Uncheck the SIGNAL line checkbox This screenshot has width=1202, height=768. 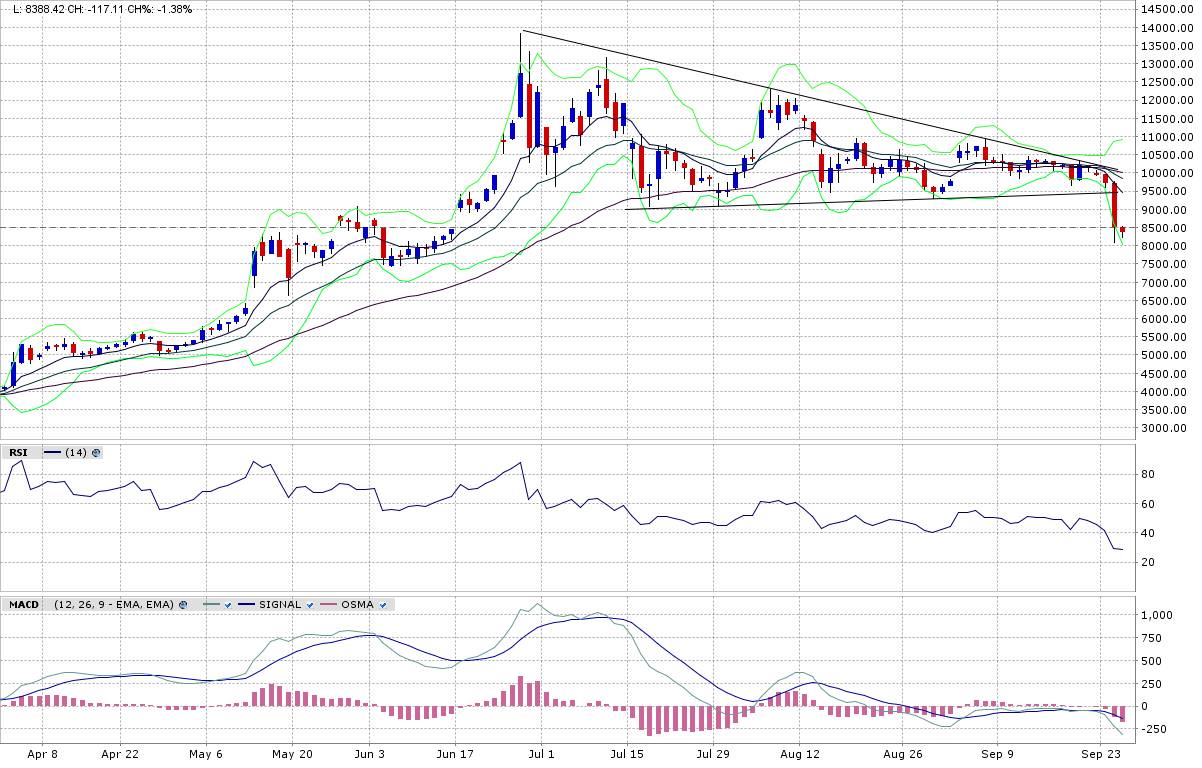(311, 605)
